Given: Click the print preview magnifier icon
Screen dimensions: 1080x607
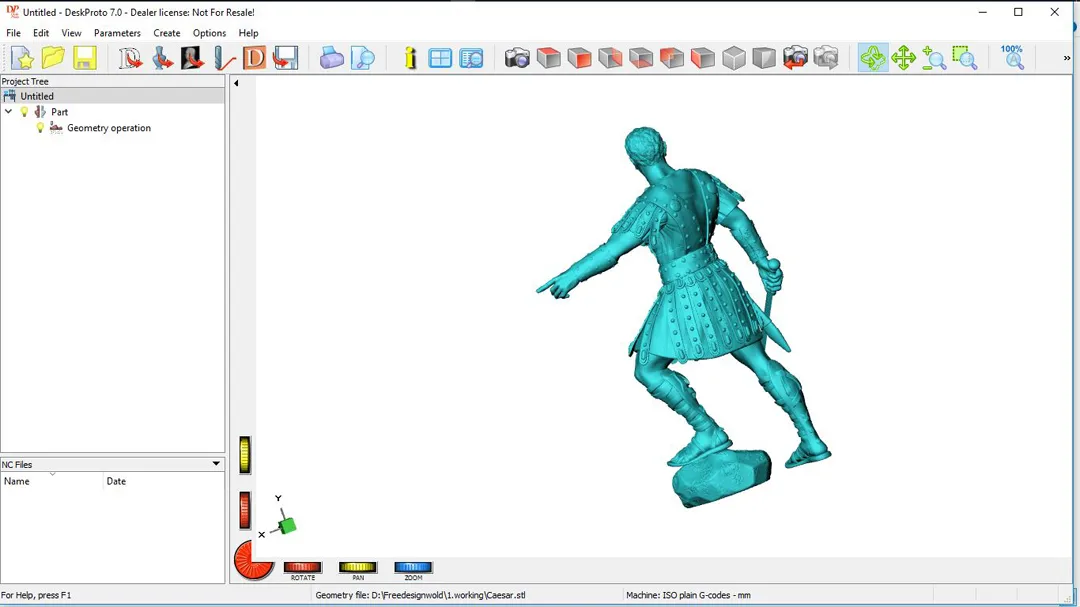Looking at the screenshot, I should [363, 58].
